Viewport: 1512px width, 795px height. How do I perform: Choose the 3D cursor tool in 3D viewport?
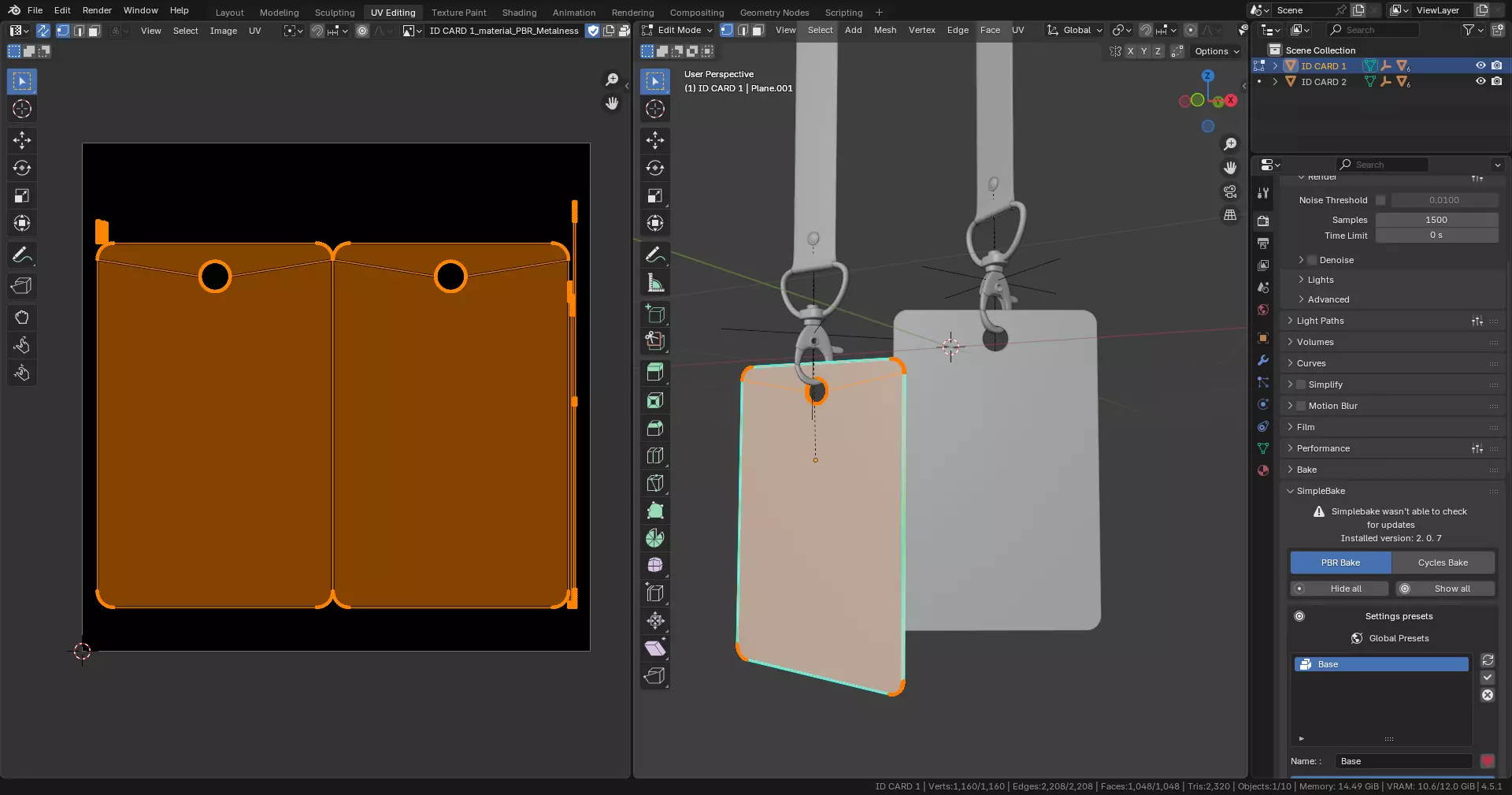655,109
